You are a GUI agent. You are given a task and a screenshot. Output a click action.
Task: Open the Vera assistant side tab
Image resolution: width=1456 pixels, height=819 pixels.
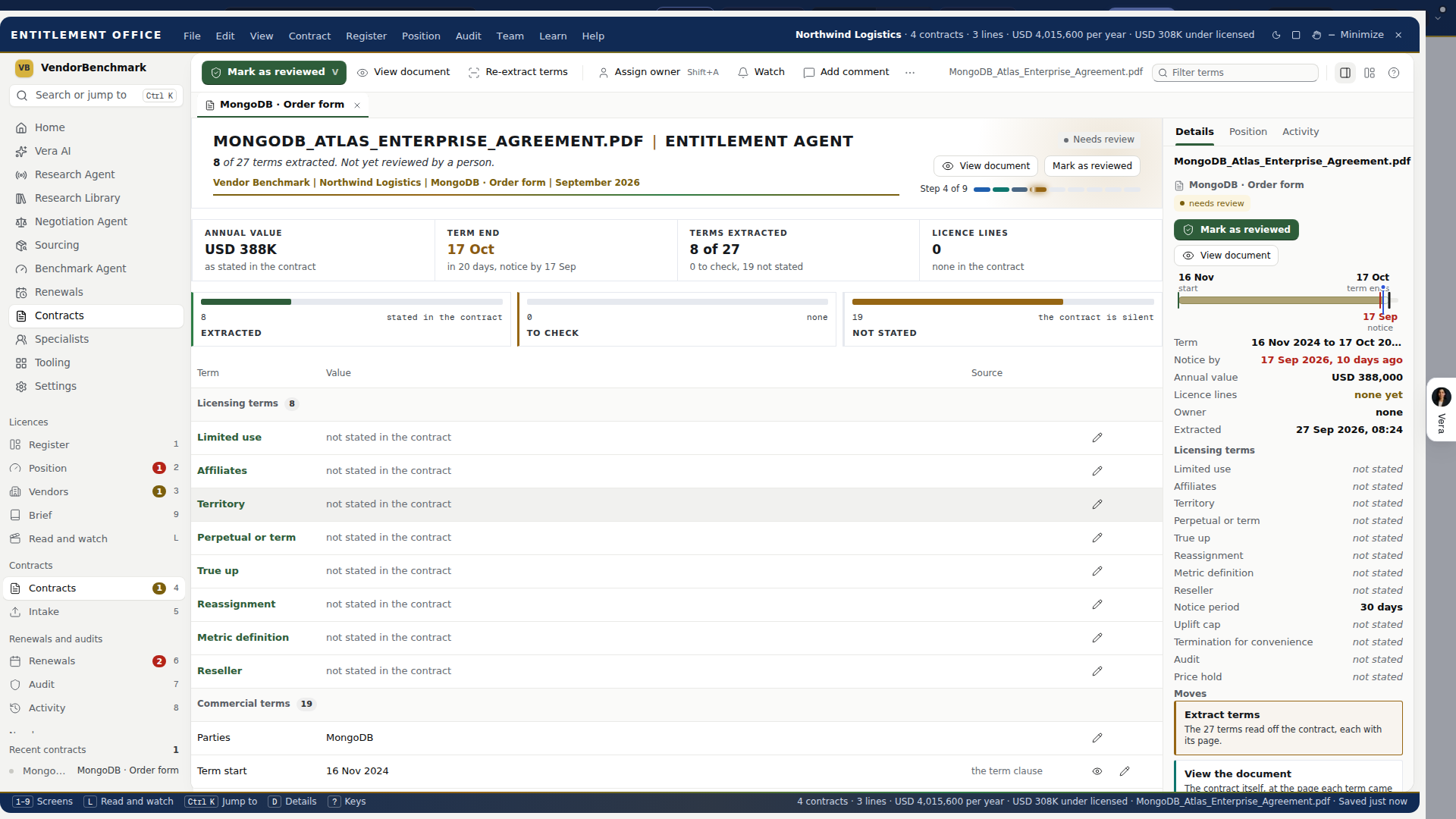point(1441,409)
